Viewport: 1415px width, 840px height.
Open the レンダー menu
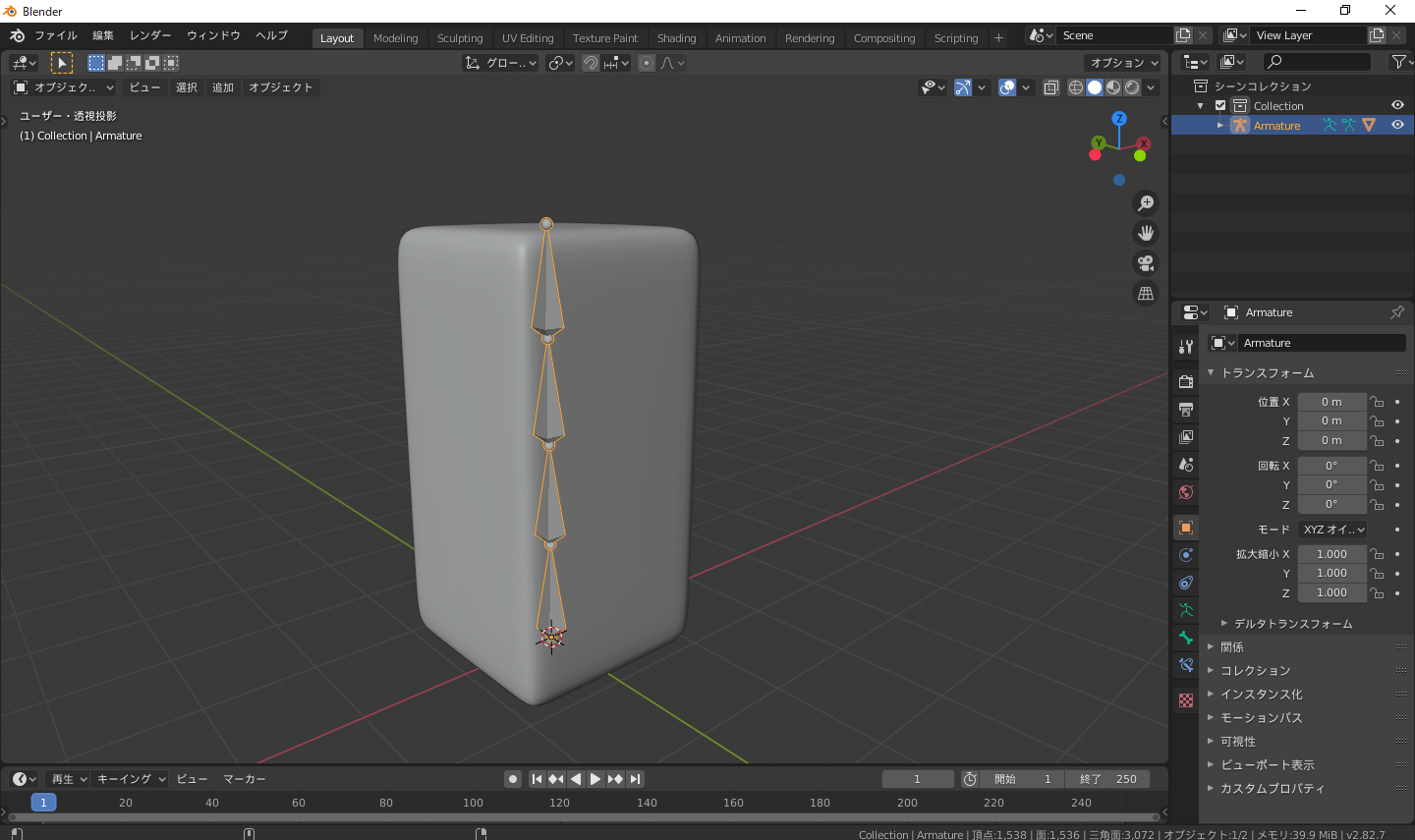(150, 35)
